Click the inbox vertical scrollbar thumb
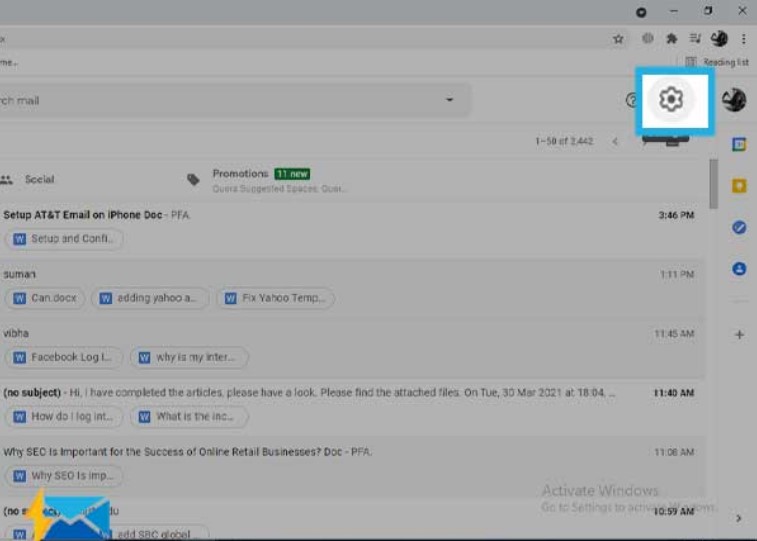757x541 pixels. click(714, 183)
